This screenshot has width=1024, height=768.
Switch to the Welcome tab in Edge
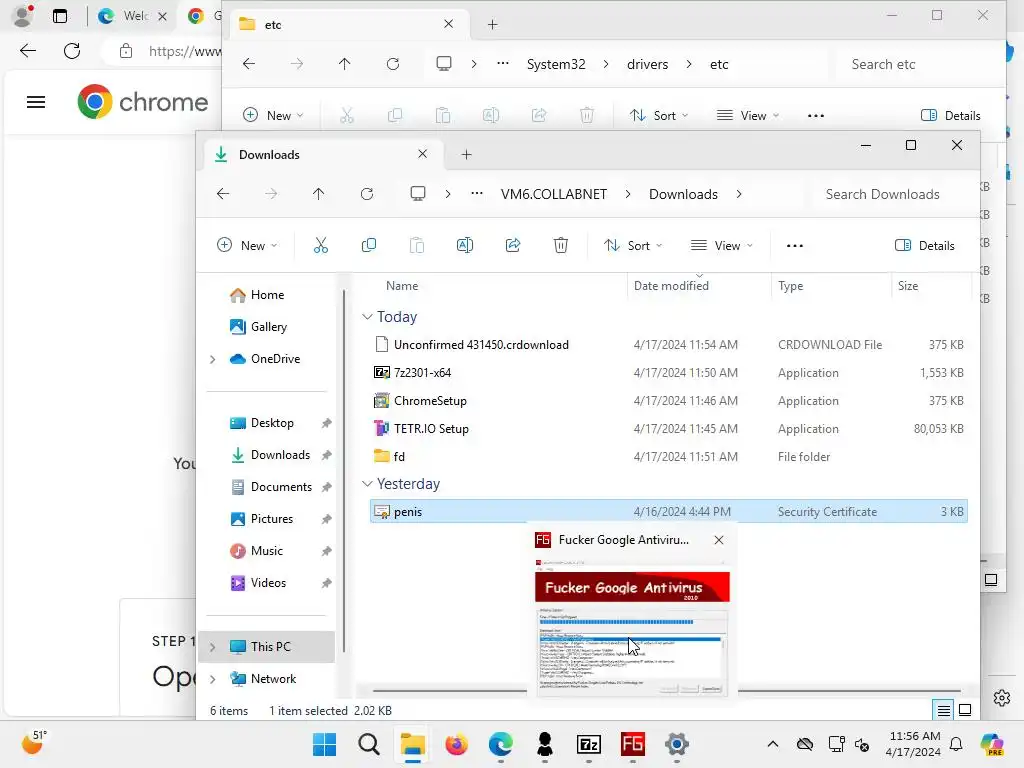135,16
